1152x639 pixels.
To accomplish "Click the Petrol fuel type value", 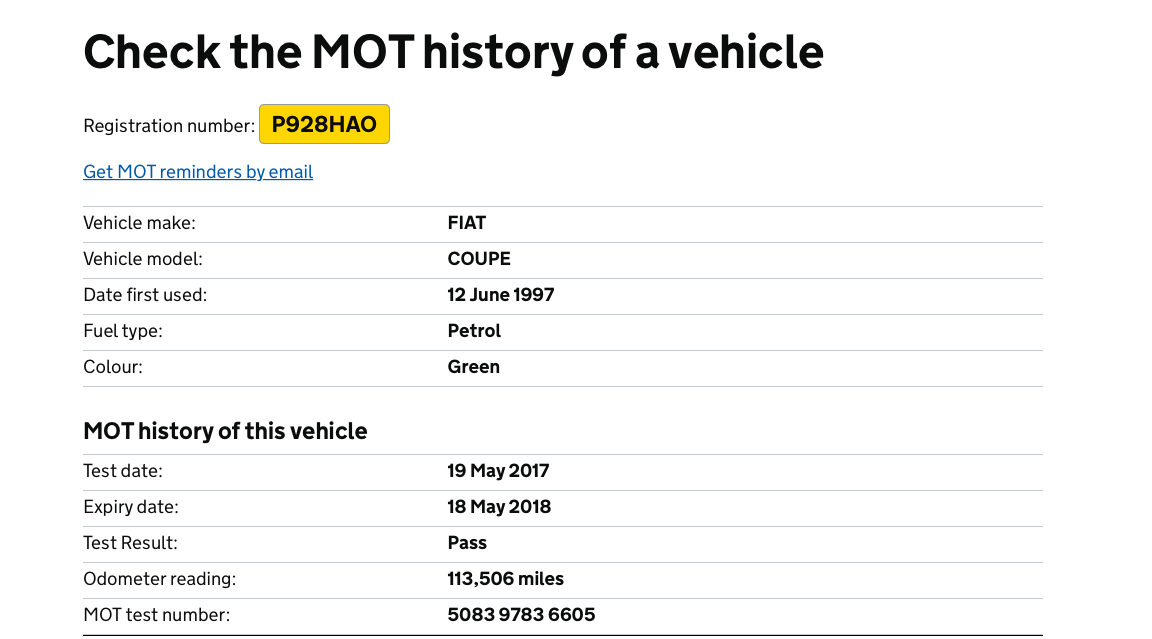I will pos(474,331).
